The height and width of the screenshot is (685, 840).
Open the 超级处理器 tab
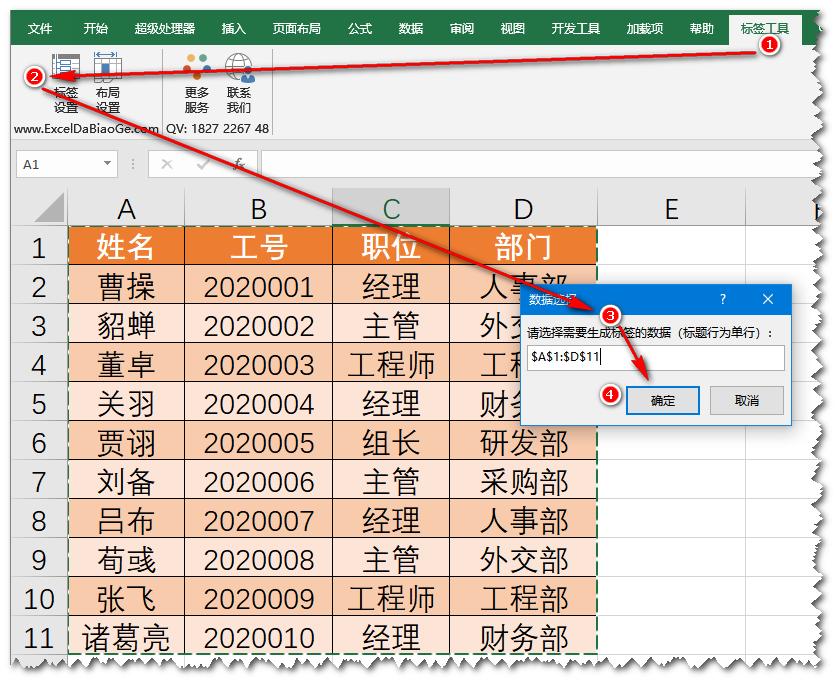point(165,29)
